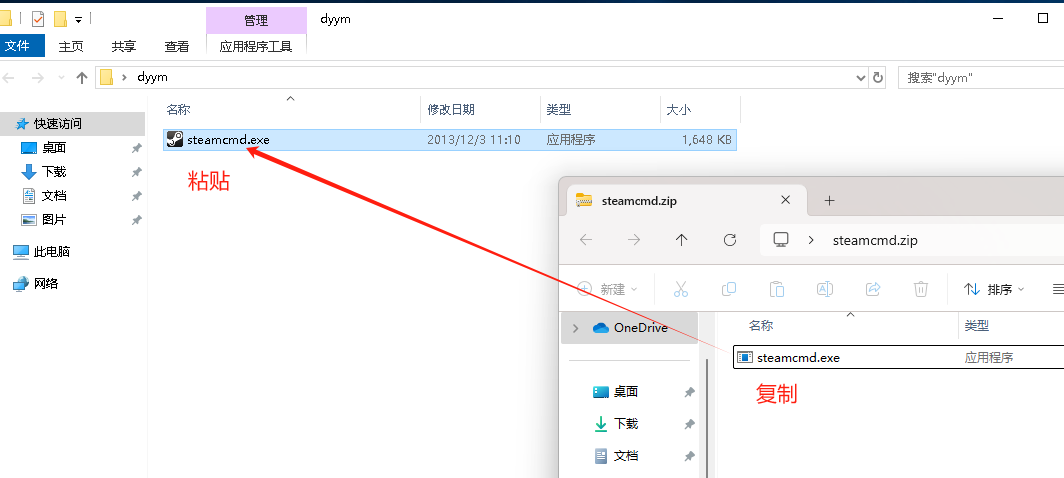Open the 应用程序工具 ribbon tab

[x=256, y=46]
